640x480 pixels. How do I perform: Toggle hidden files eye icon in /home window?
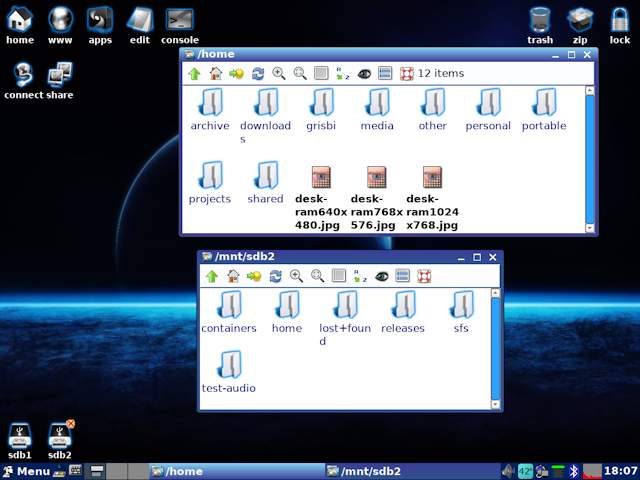coord(364,73)
